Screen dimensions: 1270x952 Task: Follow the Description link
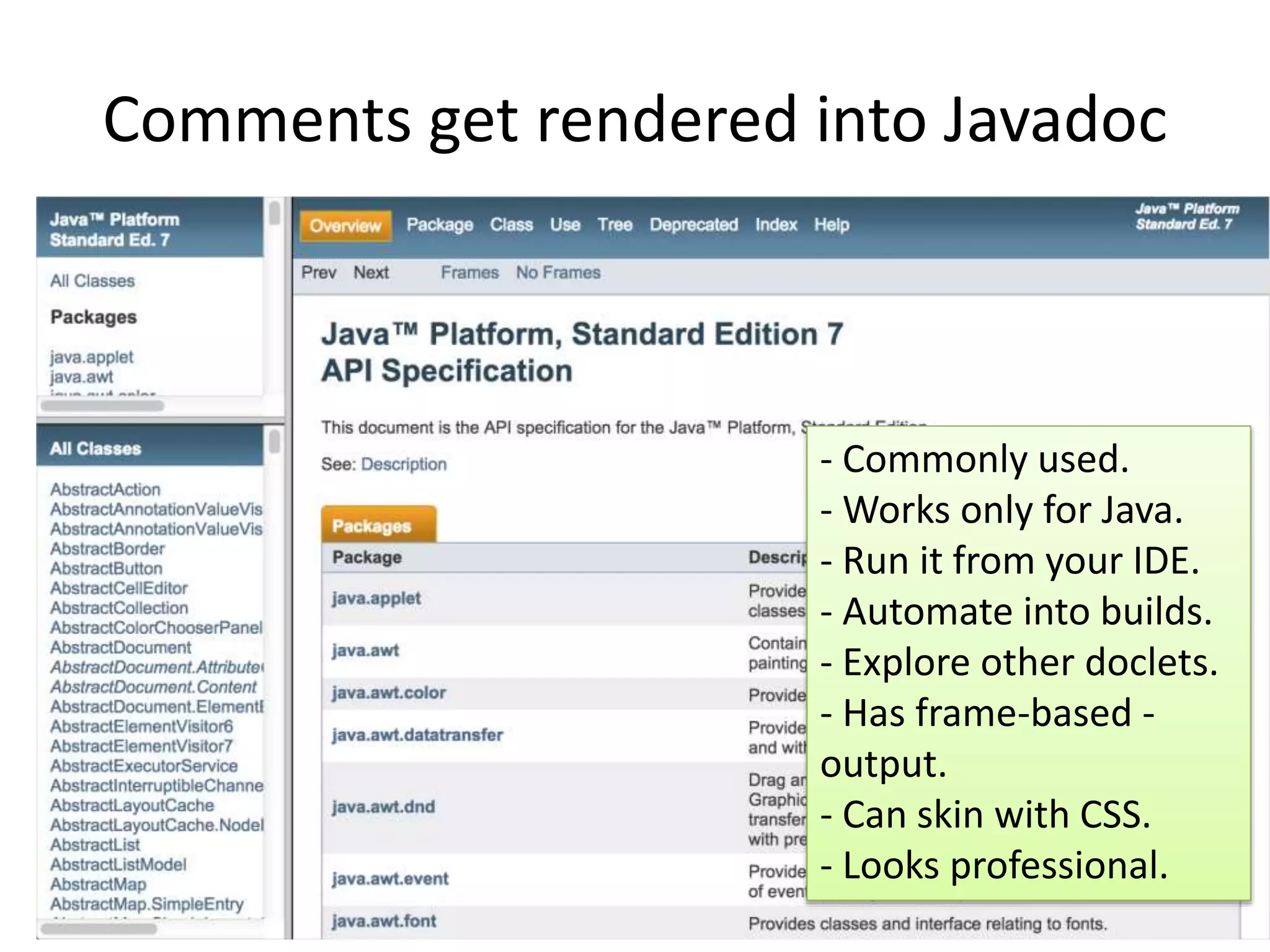point(404,464)
